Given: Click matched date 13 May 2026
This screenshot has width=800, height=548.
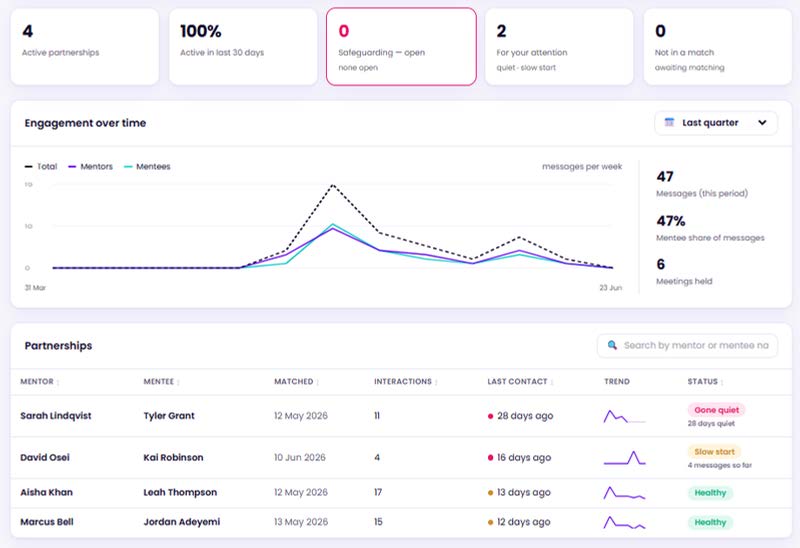Looking at the screenshot, I should coord(301,522).
